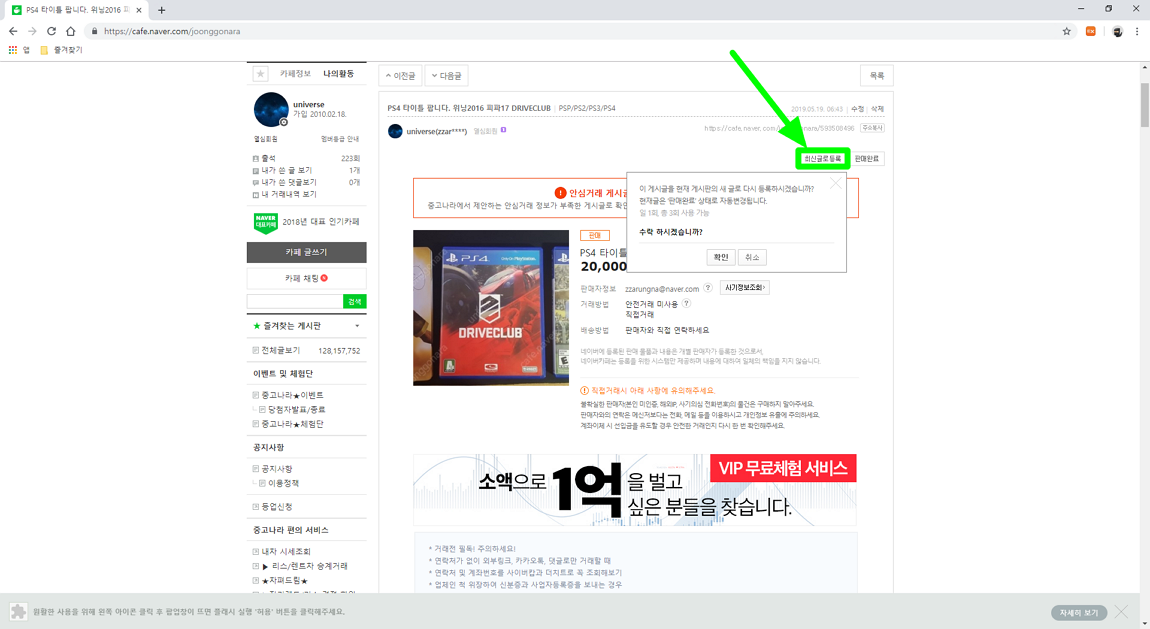
Task: Click the 카페 글쓰기 button
Action: pos(307,252)
